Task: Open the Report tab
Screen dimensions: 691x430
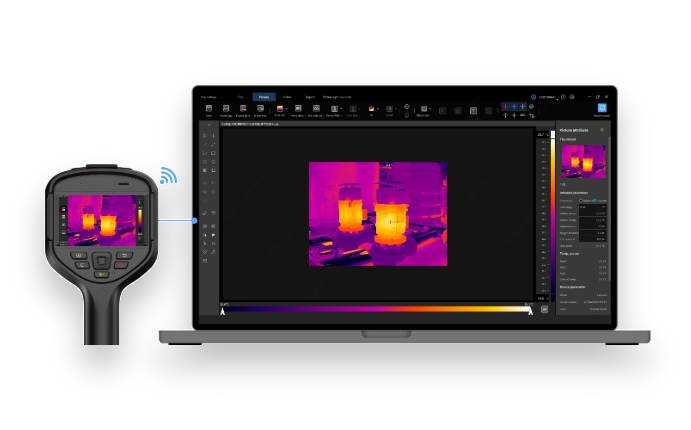Action: 310,97
